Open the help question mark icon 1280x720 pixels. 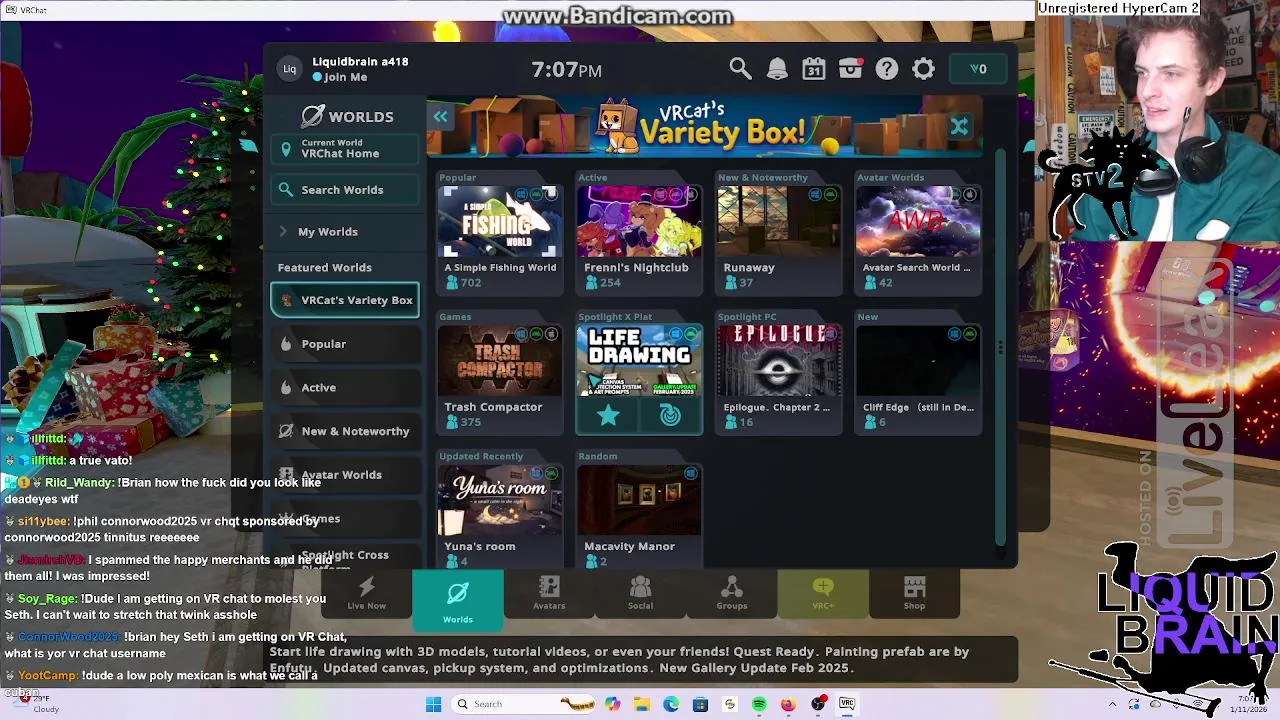(887, 69)
